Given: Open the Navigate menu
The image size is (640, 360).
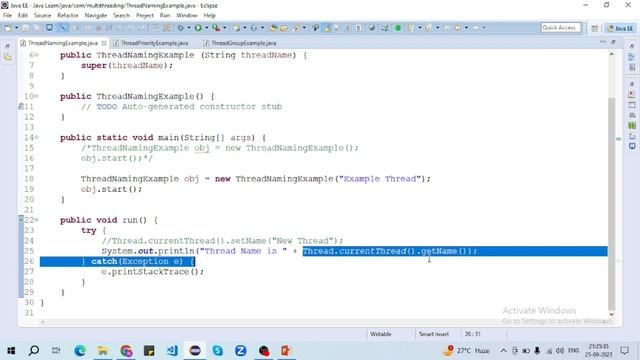Looking at the screenshot, I should click(96, 16).
